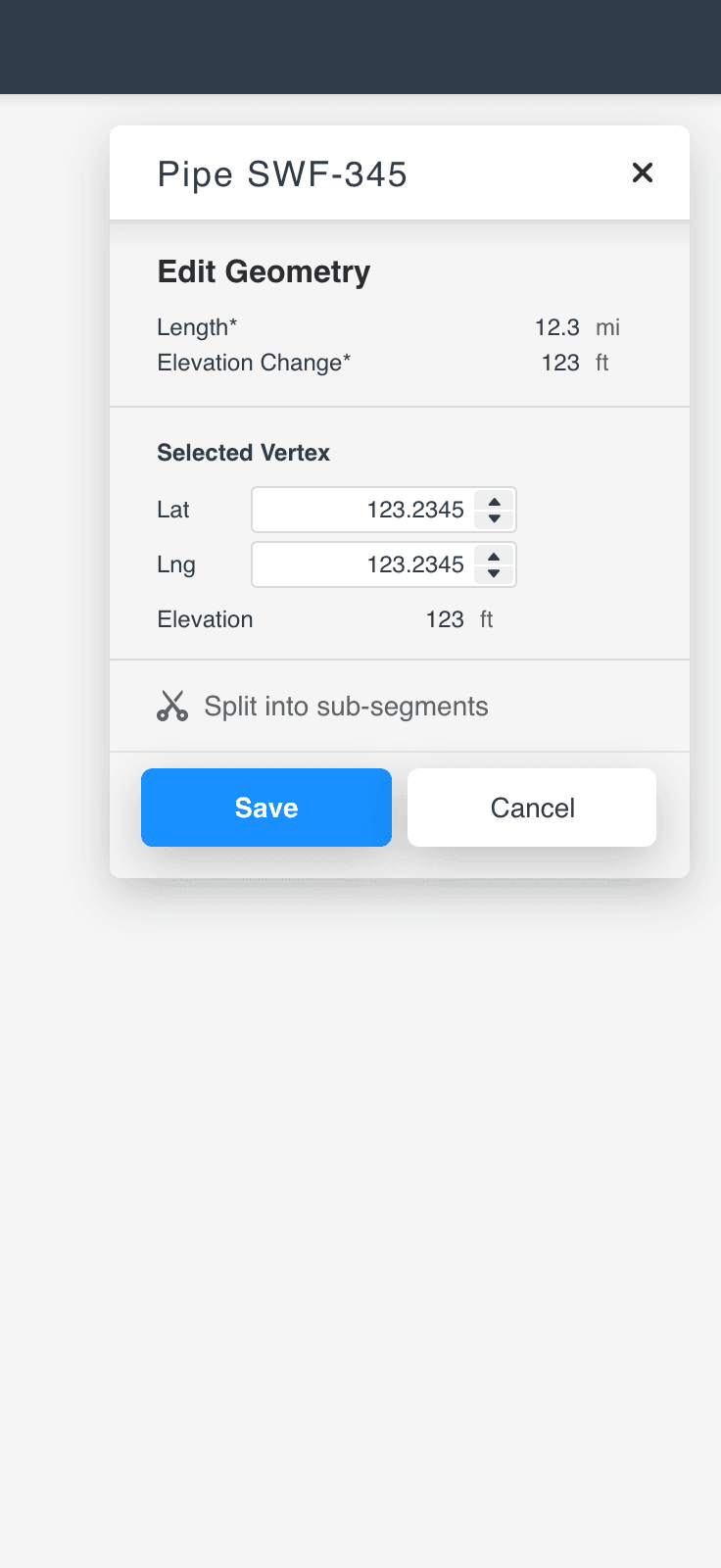The width and height of the screenshot is (721, 1568).
Task: Click the Selected Vertex section label
Action: [243, 453]
